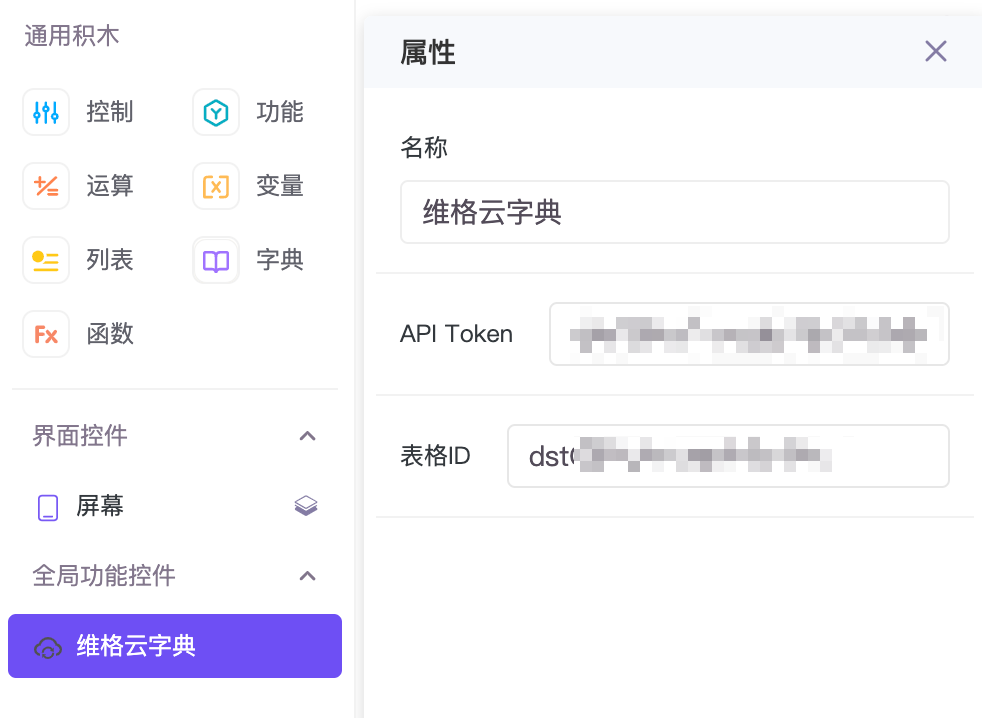Click the 变量 category label
The height and width of the screenshot is (718, 982).
(x=280, y=186)
